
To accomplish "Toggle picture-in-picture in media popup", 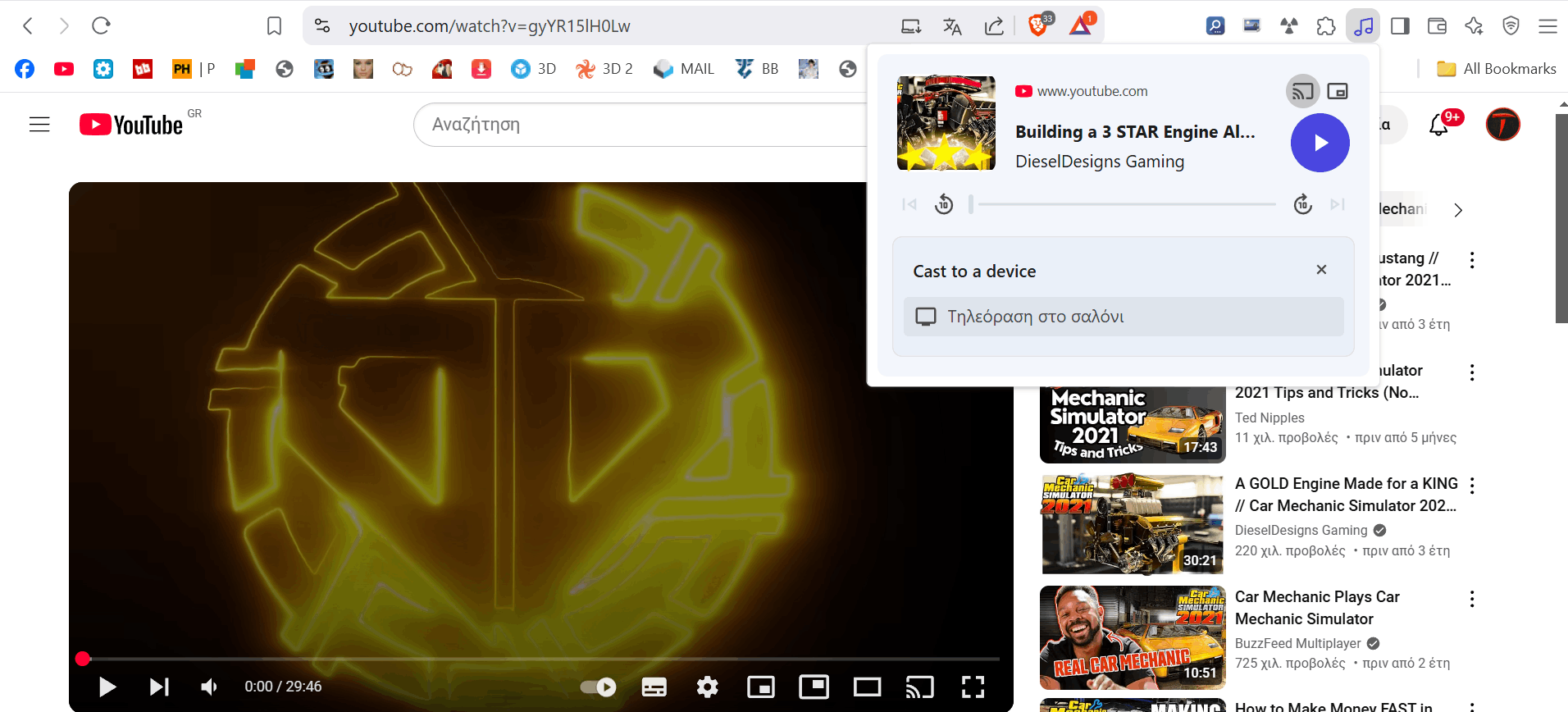I will pos(1338,91).
